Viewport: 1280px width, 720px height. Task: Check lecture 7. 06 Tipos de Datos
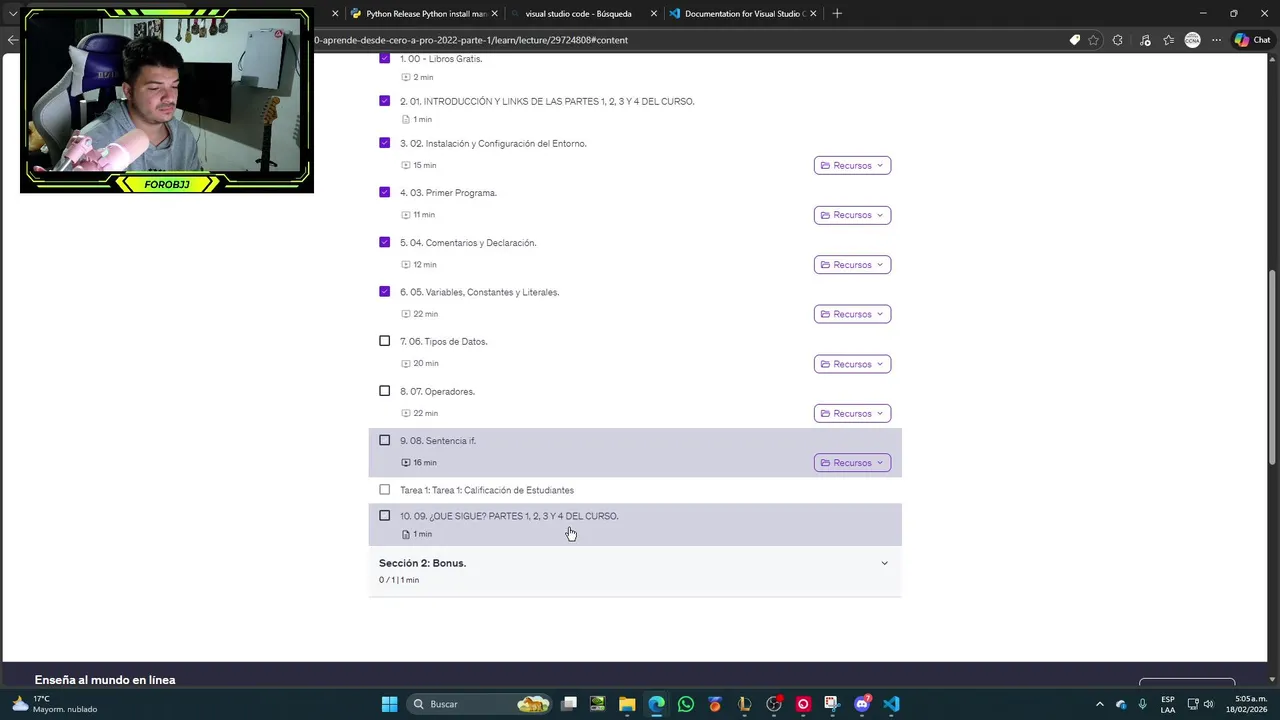pos(384,341)
